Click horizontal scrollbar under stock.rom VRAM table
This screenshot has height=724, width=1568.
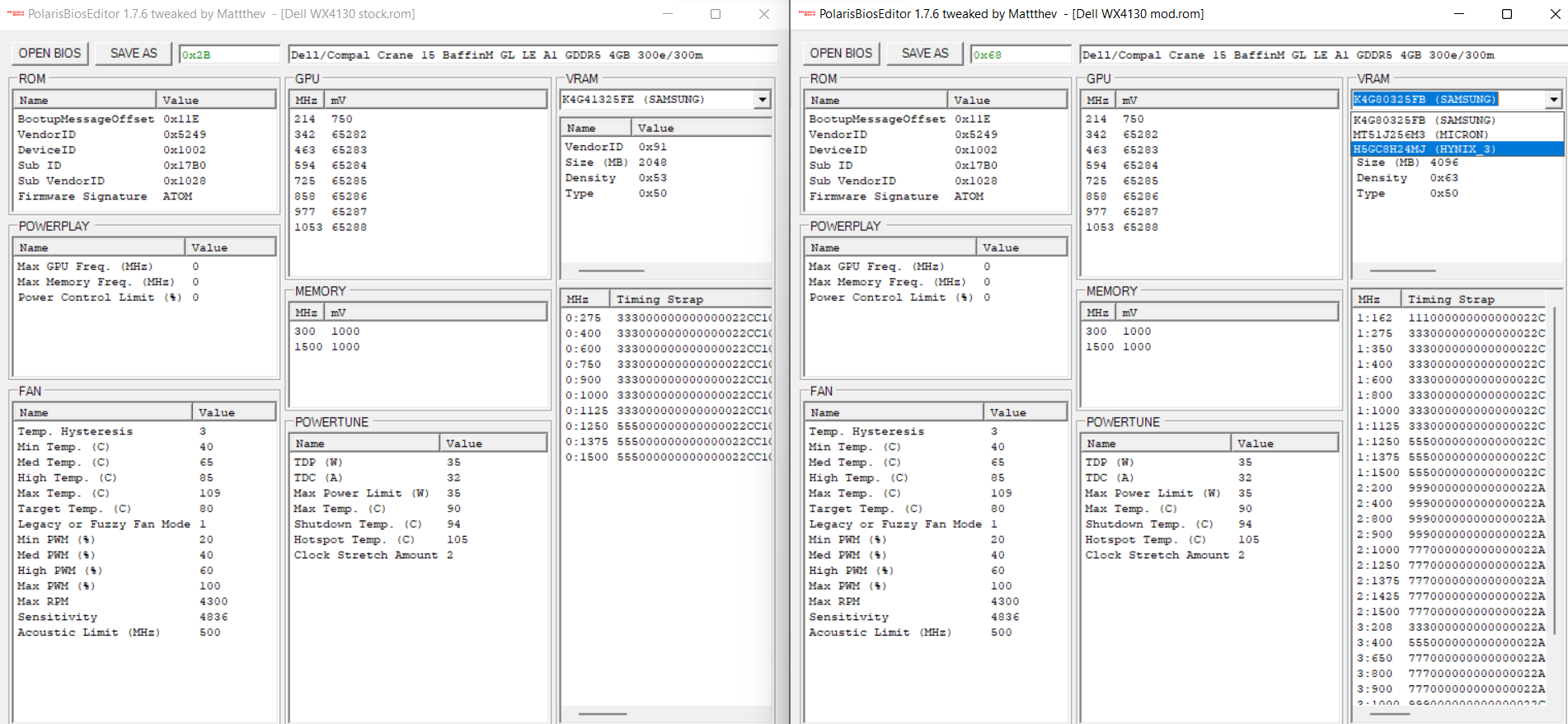point(611,270)
